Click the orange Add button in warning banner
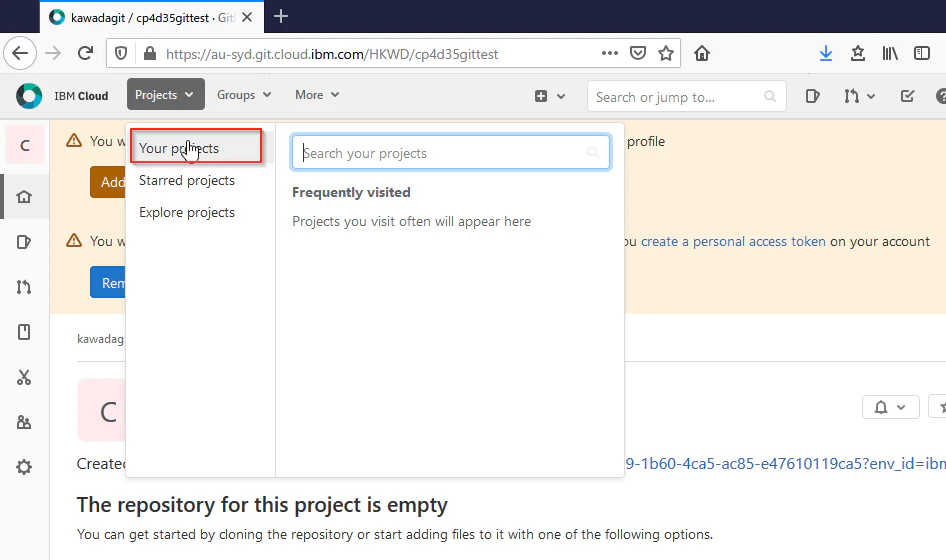This screenshot has width=946, height=560. [x=108, y=182]
